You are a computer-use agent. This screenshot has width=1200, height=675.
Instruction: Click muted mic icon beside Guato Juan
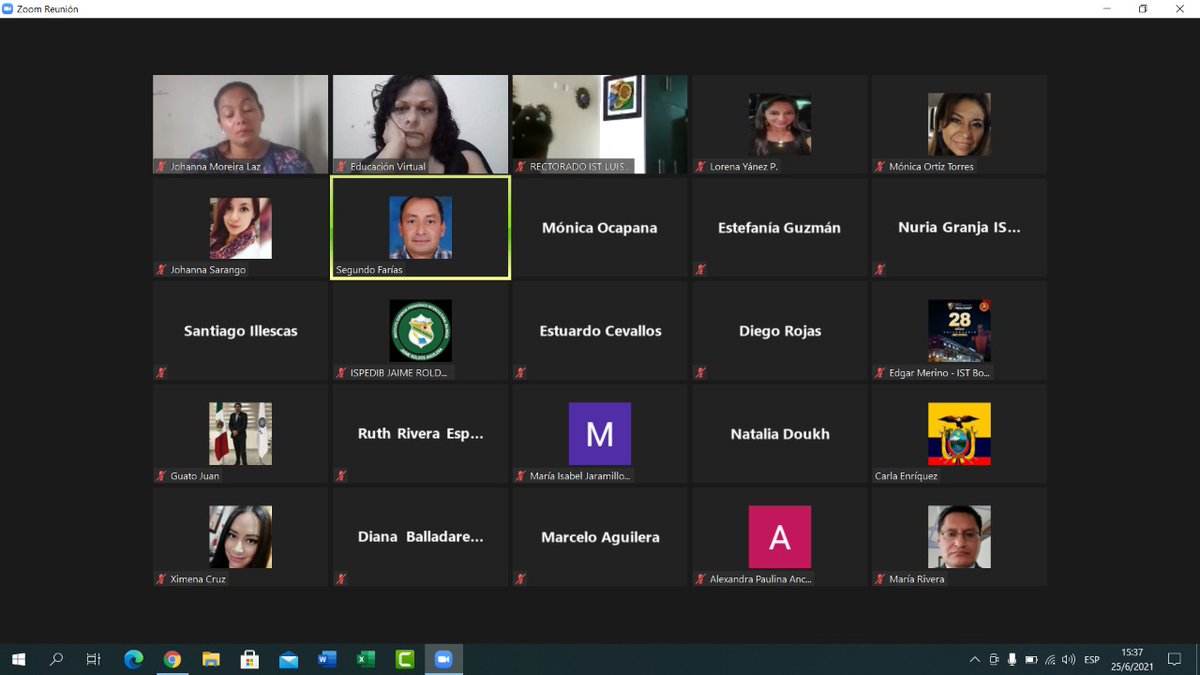click(161, 476)
